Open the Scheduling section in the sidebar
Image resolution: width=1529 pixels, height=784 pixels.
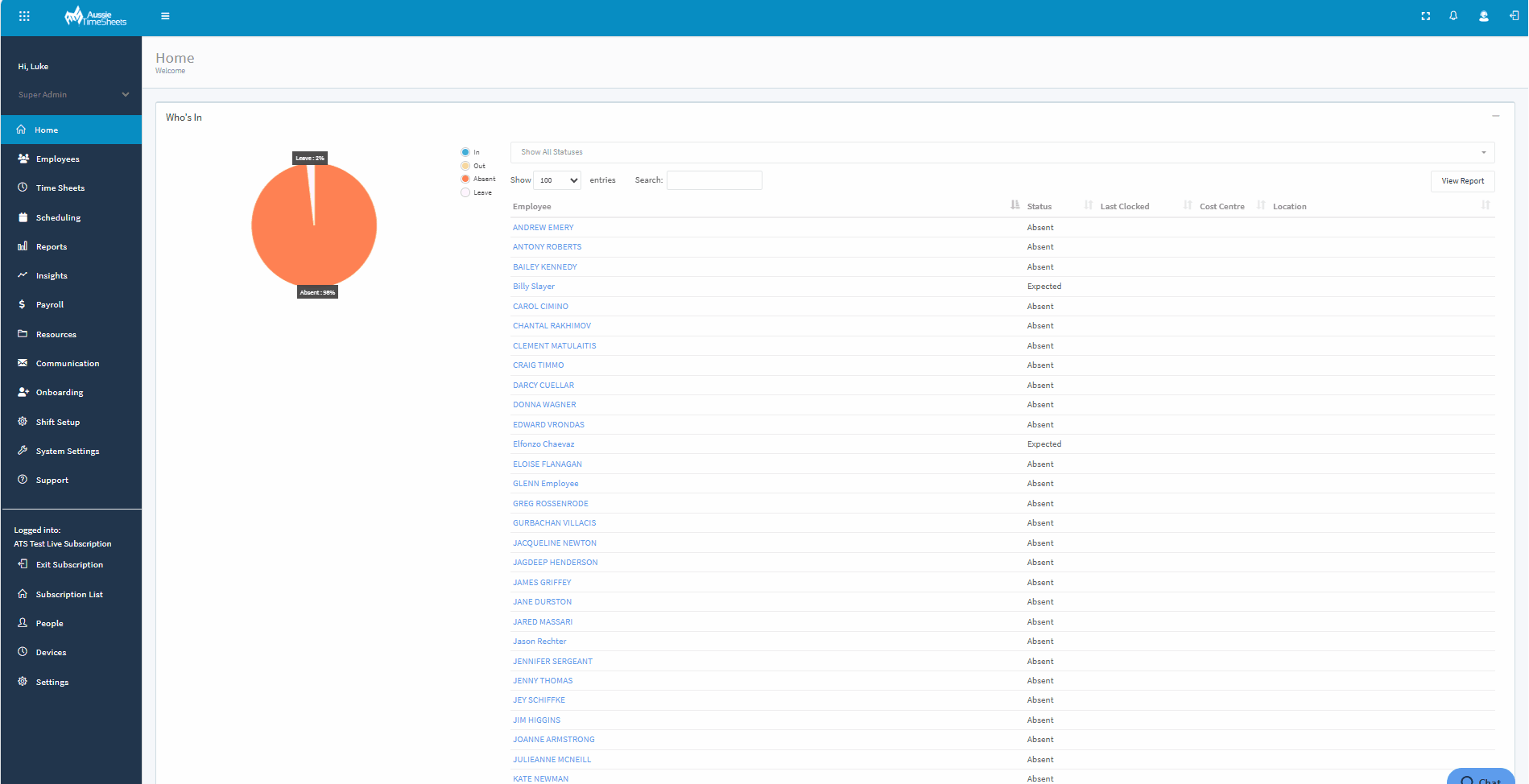pos(57,217)
